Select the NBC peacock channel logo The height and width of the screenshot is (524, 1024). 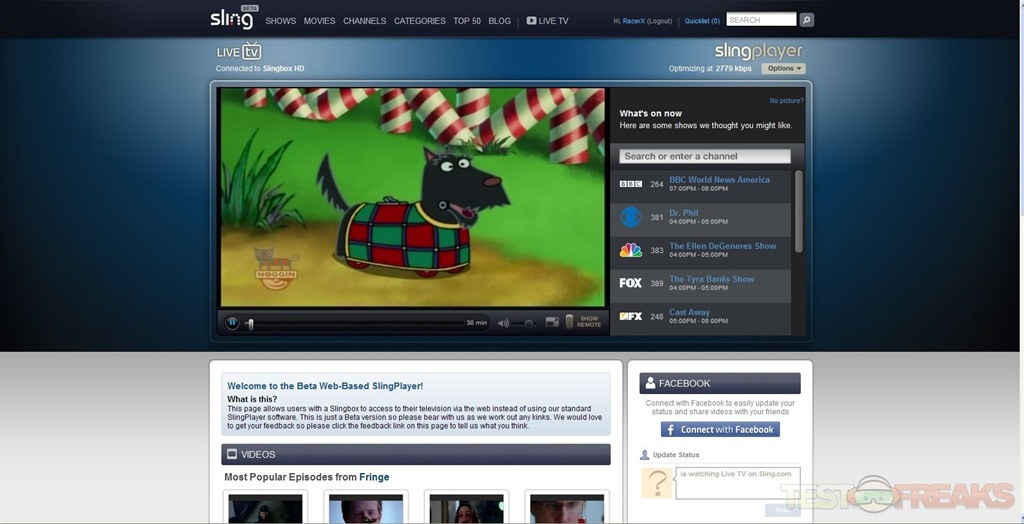630,250
